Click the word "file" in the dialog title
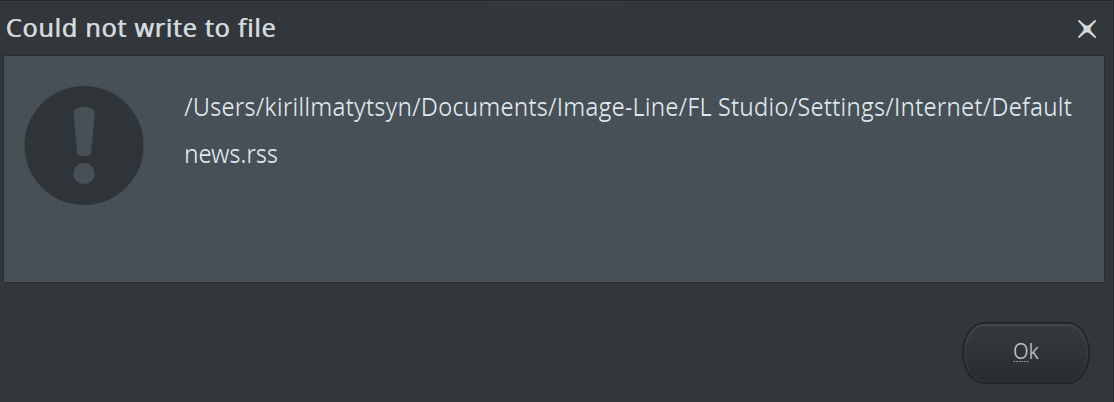The height and width of the screenshot is (402, 1114). point(255,28)
